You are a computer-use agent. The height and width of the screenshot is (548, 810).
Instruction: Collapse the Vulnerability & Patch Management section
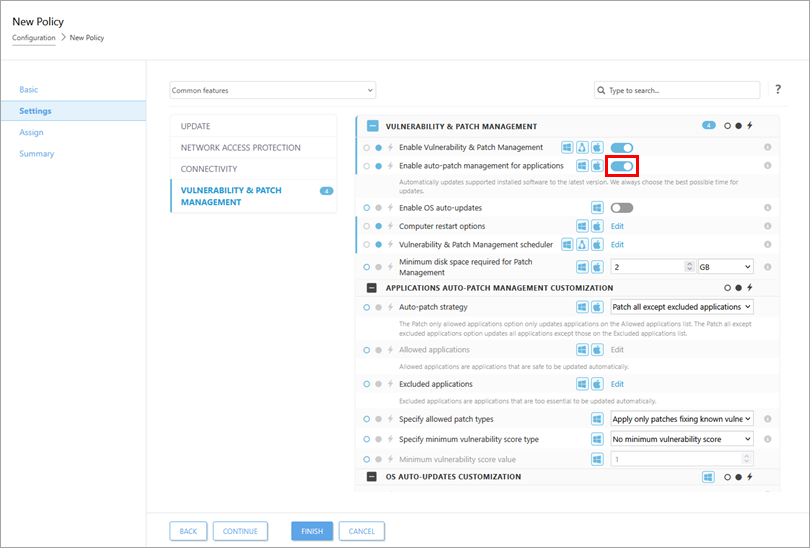(372, 126)
